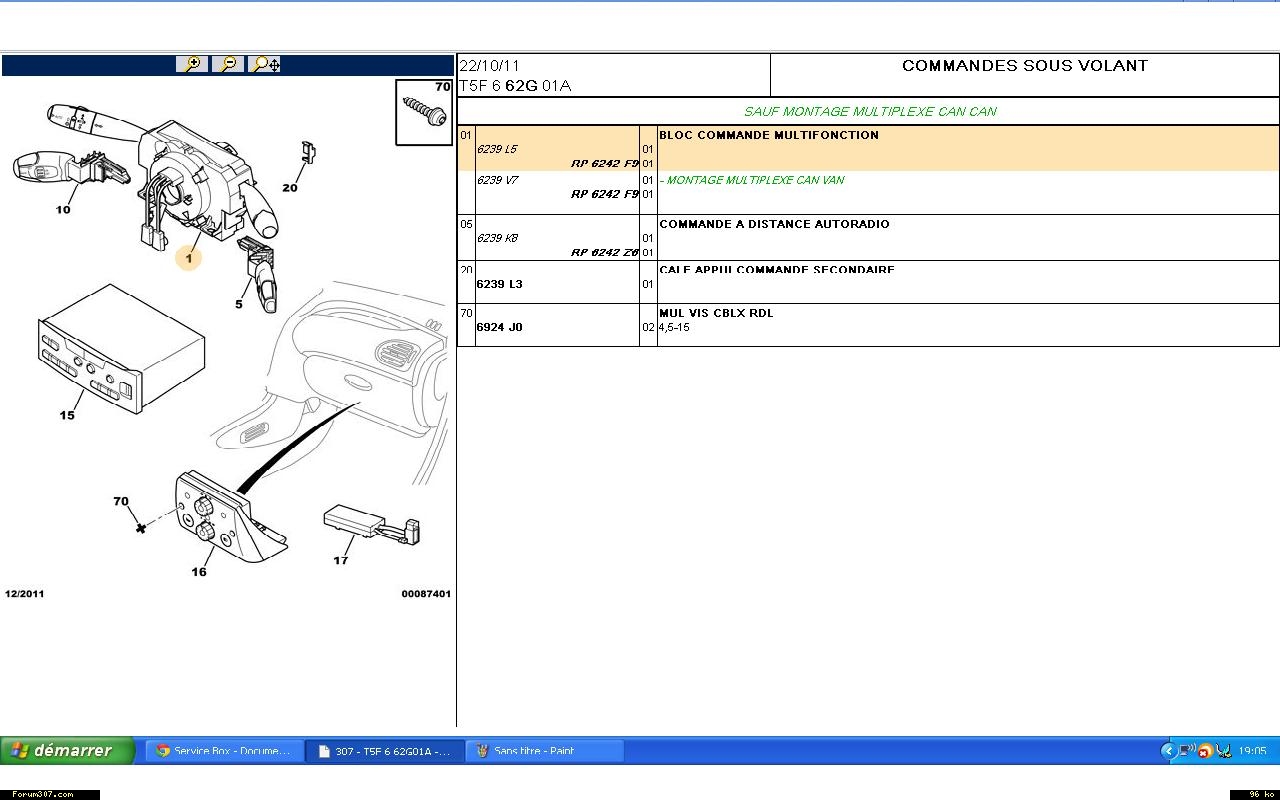The height and width of the screenshot is (800, 1280).
Task: Click callout 20 next to the clip
Action: [290, 188]
